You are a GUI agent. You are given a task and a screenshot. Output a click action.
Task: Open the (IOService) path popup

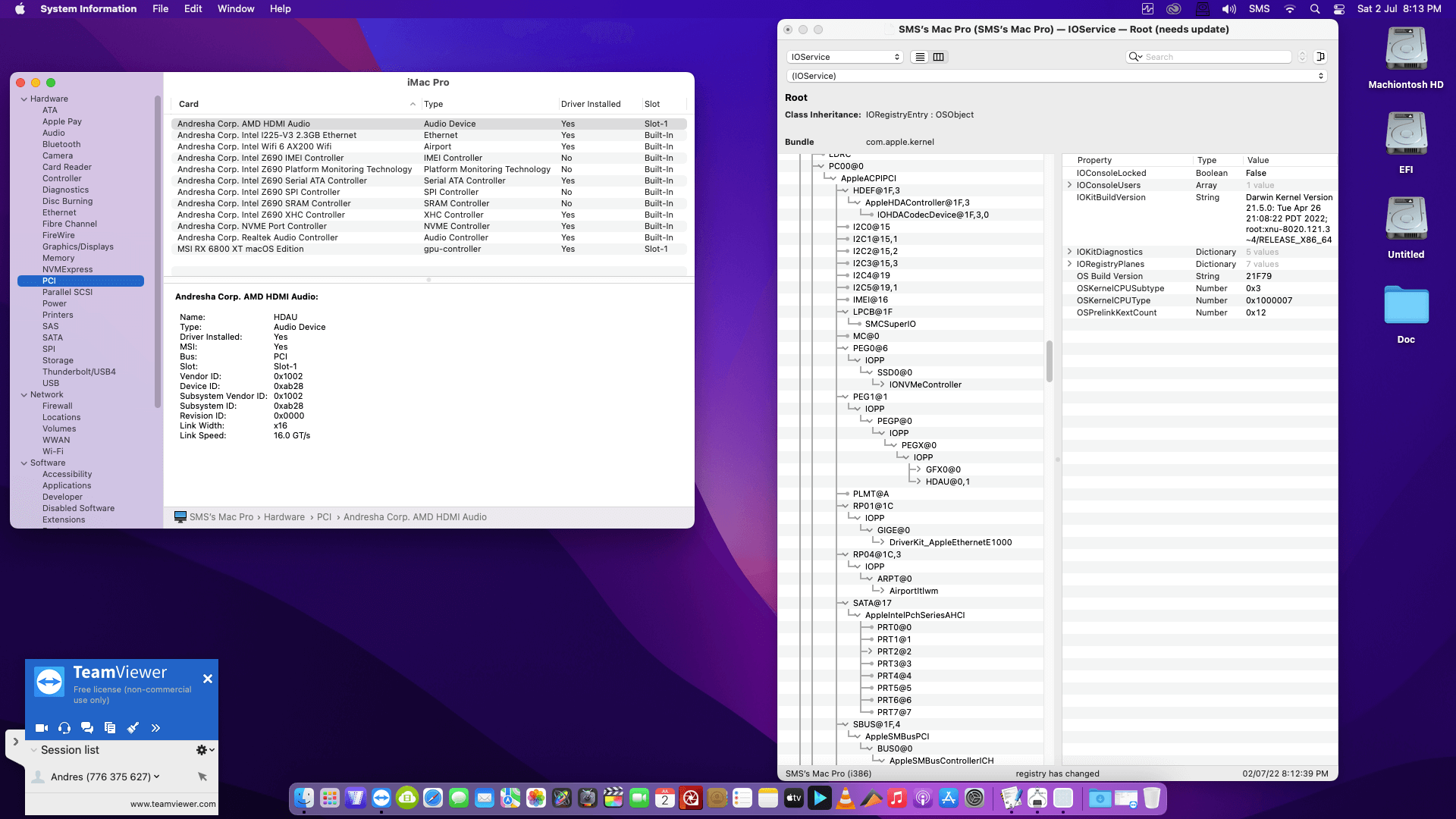1056,76
